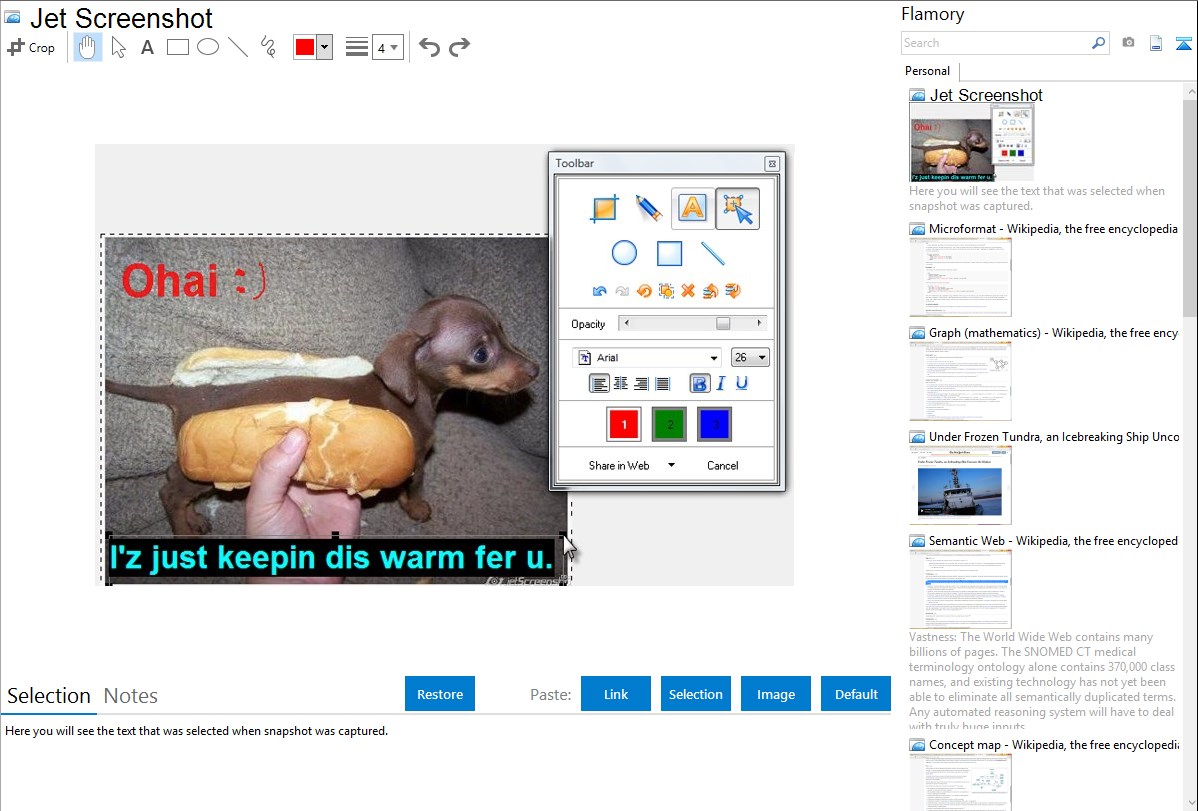Redo the last undone action
The image size is (1198, 811).
click(459, 47)
